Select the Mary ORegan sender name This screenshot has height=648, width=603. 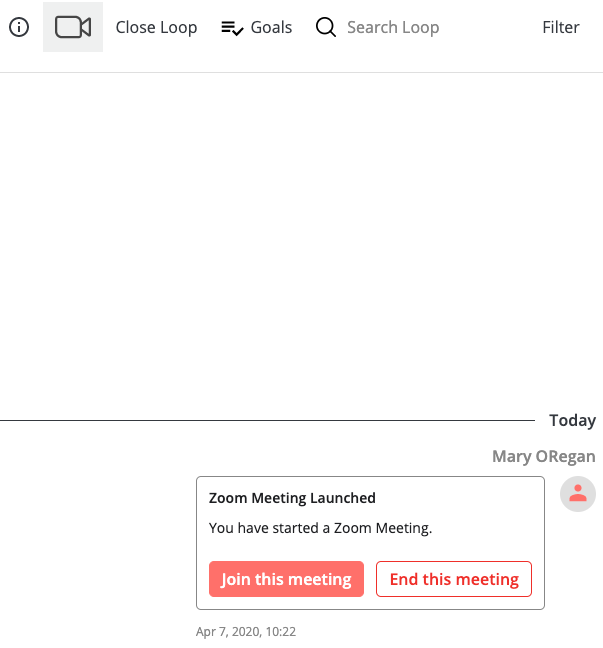543,456
